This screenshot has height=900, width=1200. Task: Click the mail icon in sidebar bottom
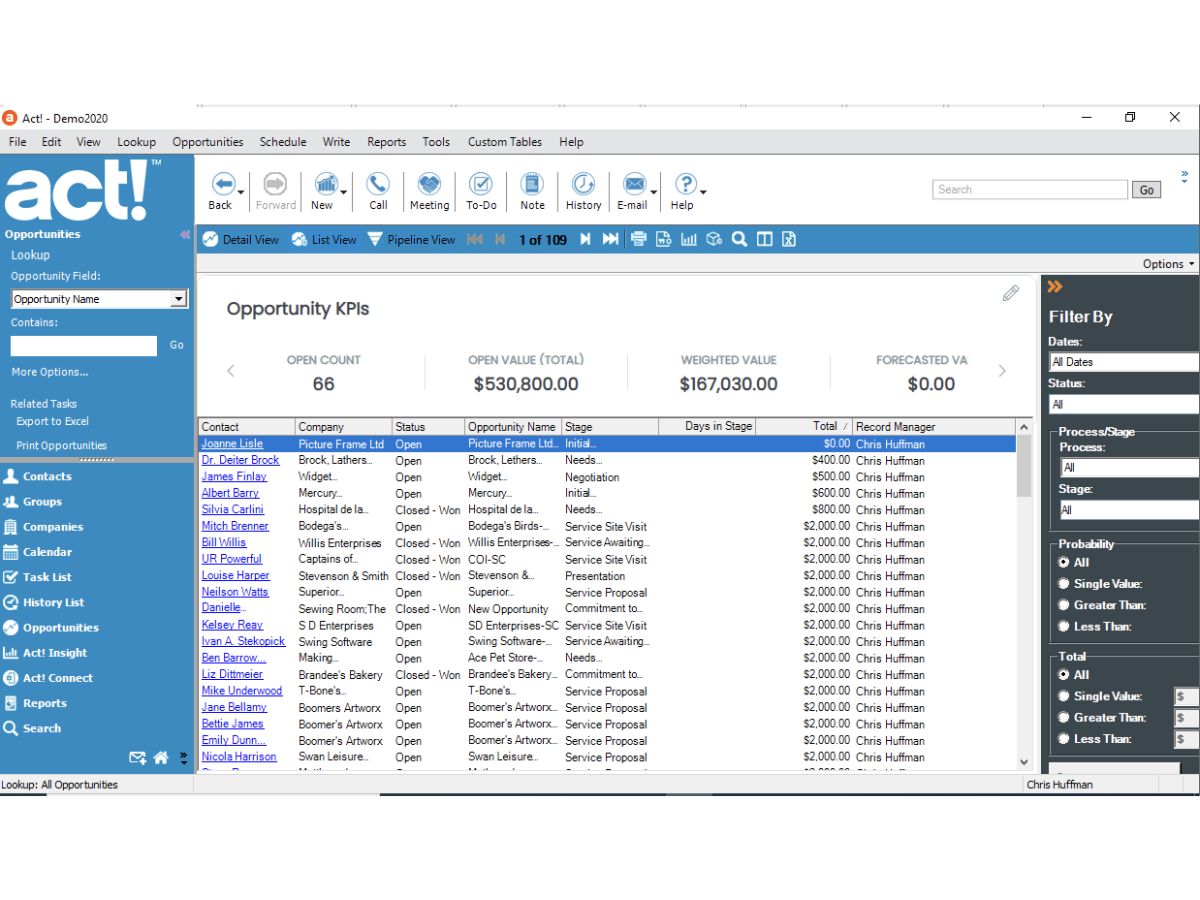click(138, 758)
